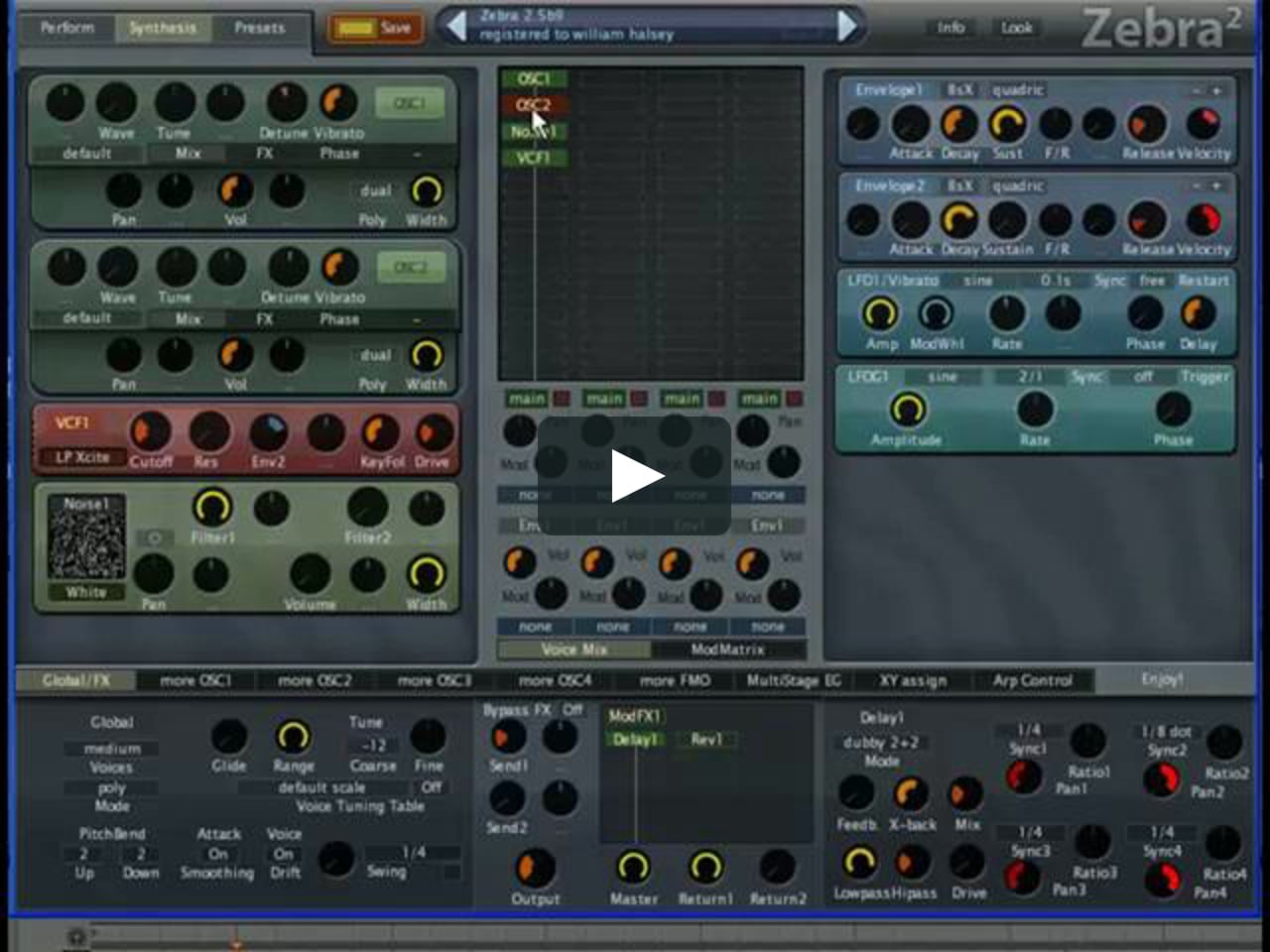The width and height of the screenshot is (1270, 952).
Task: Click the Envelope1 Sust knob
Action: [1008, 124]
